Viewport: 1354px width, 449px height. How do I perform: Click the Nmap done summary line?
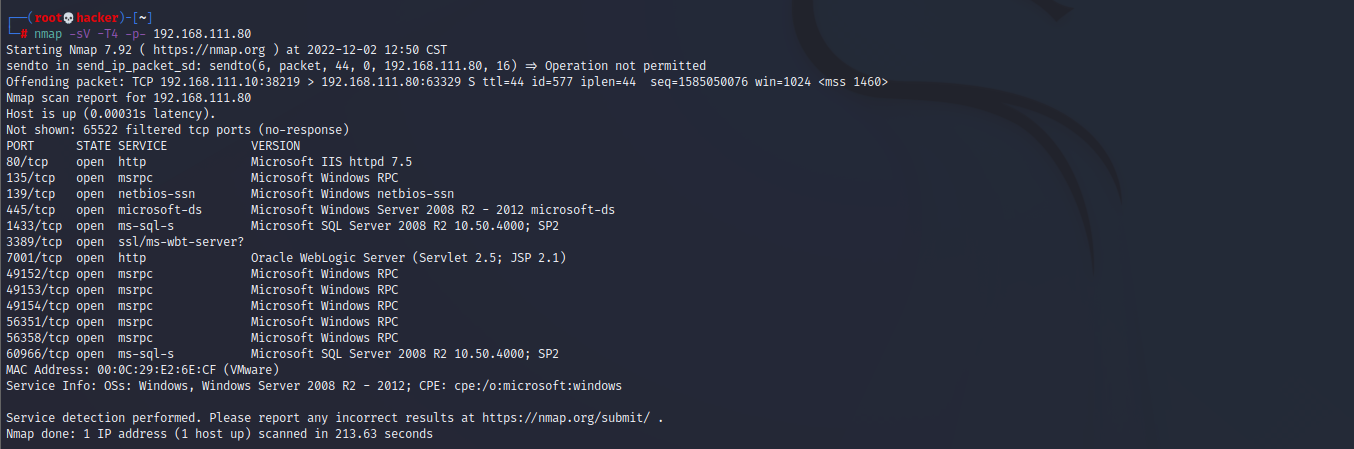point(219,434)
